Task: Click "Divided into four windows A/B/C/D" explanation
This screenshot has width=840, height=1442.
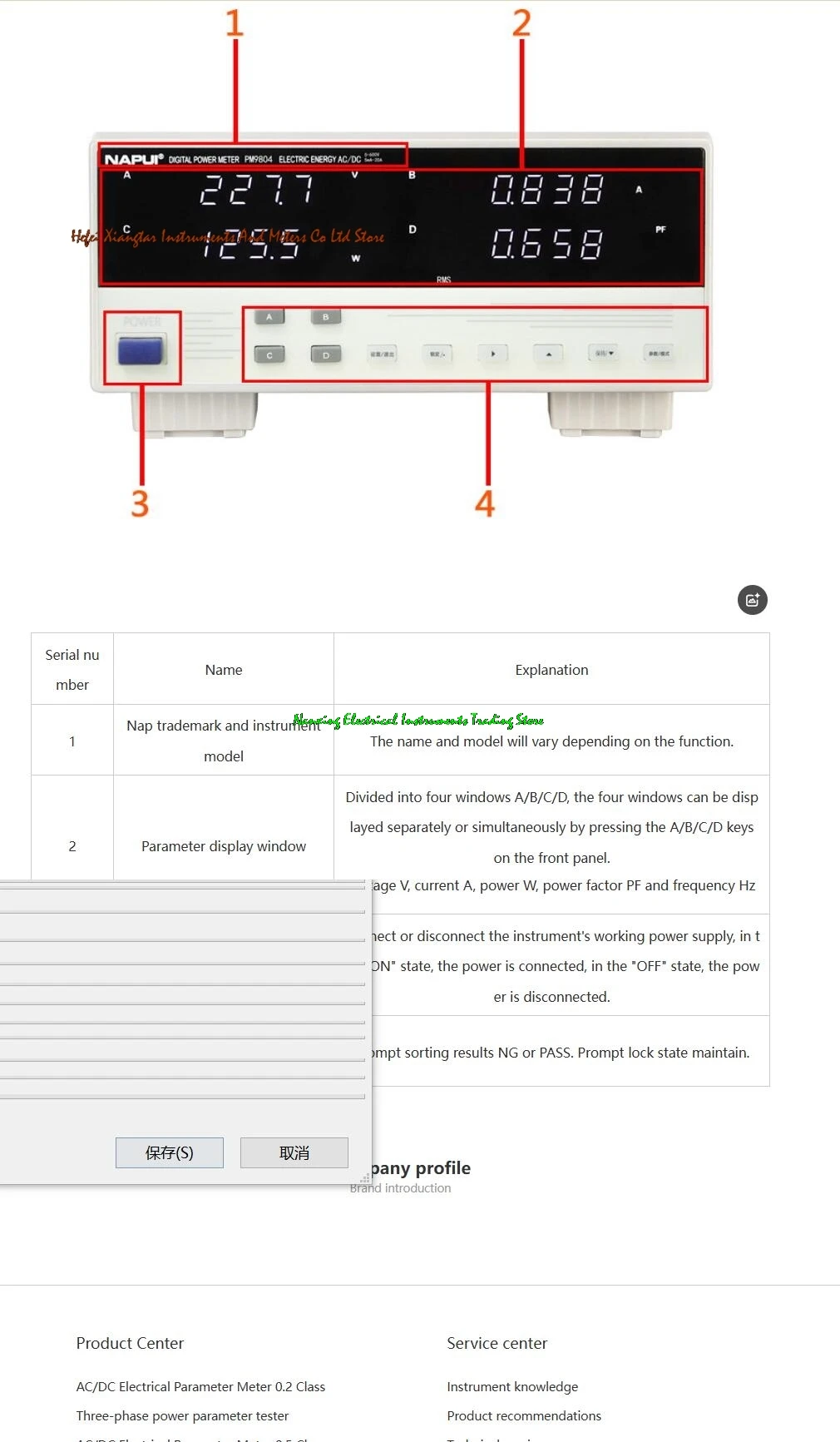Action: [x=551, y=827]
